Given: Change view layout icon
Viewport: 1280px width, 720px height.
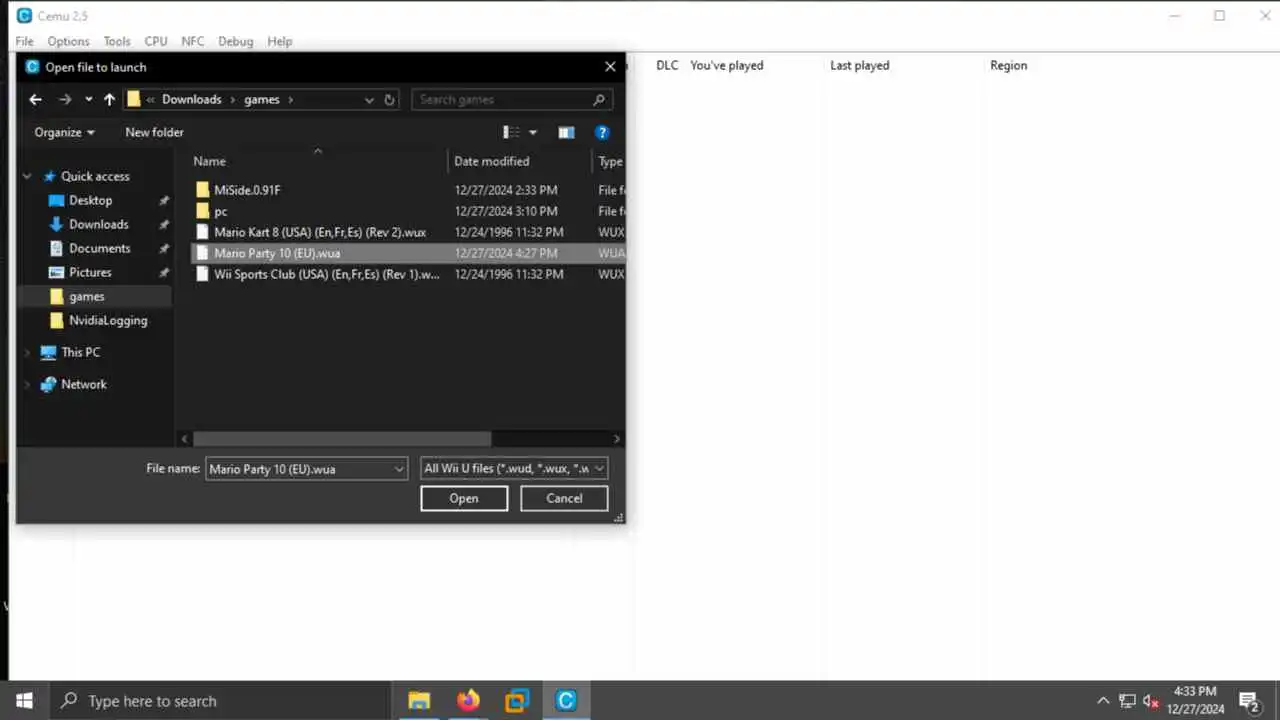Looking at the screenshot, I should pyautogui.click(x=511, y=132).
